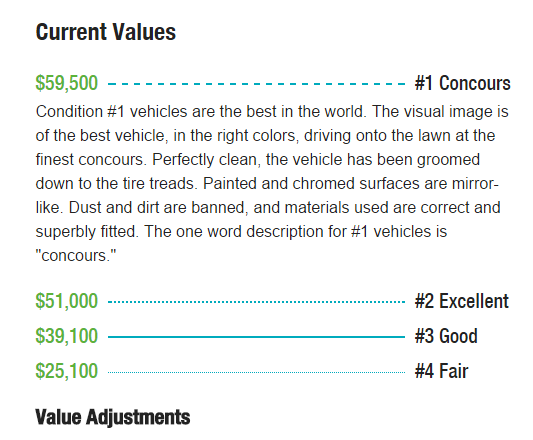Click the Concours condition description paragraph
The image size is (533, 440).
272,184
